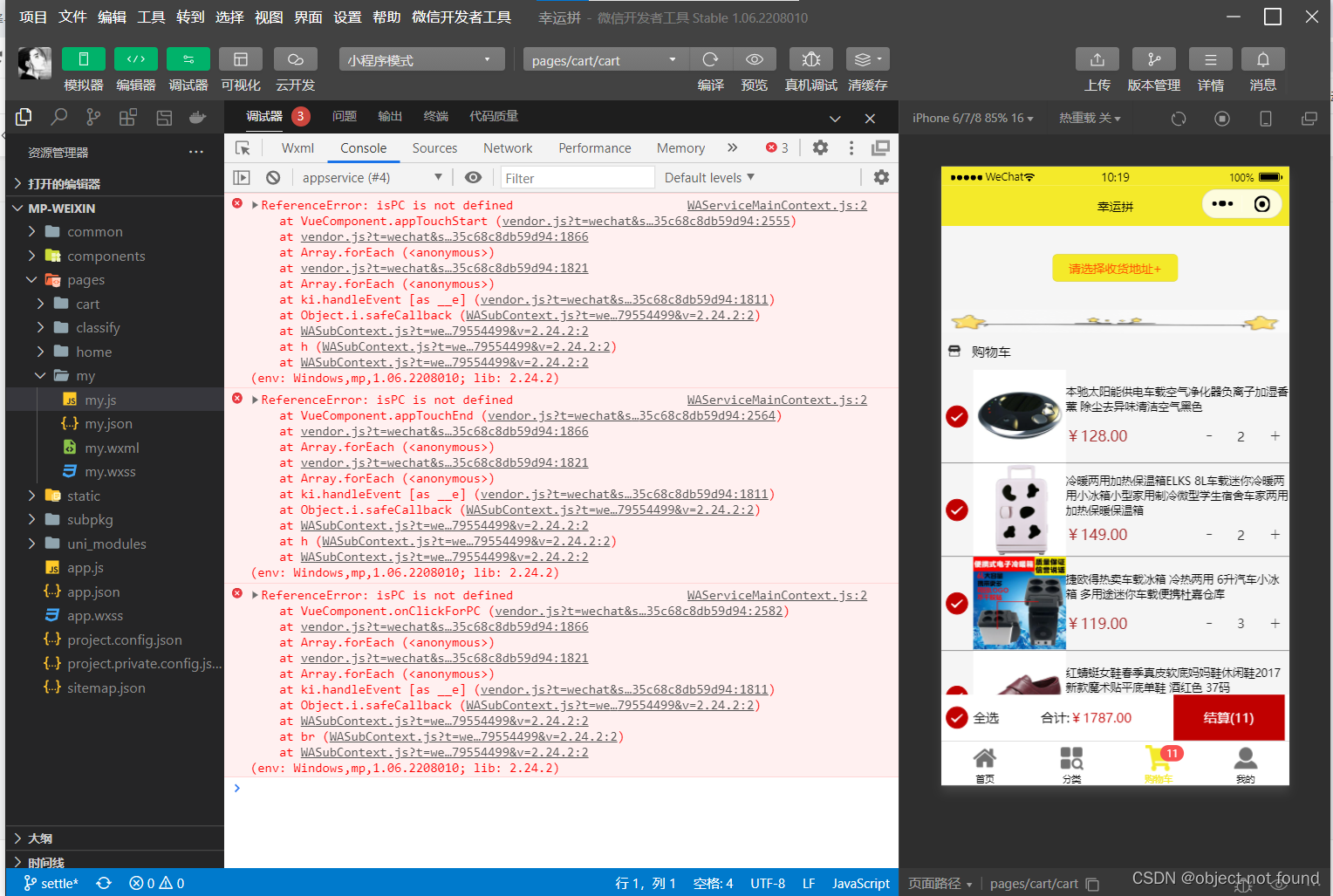
Task: Open the visualization (可视化) tool
Action: click(x=241, y=59)
